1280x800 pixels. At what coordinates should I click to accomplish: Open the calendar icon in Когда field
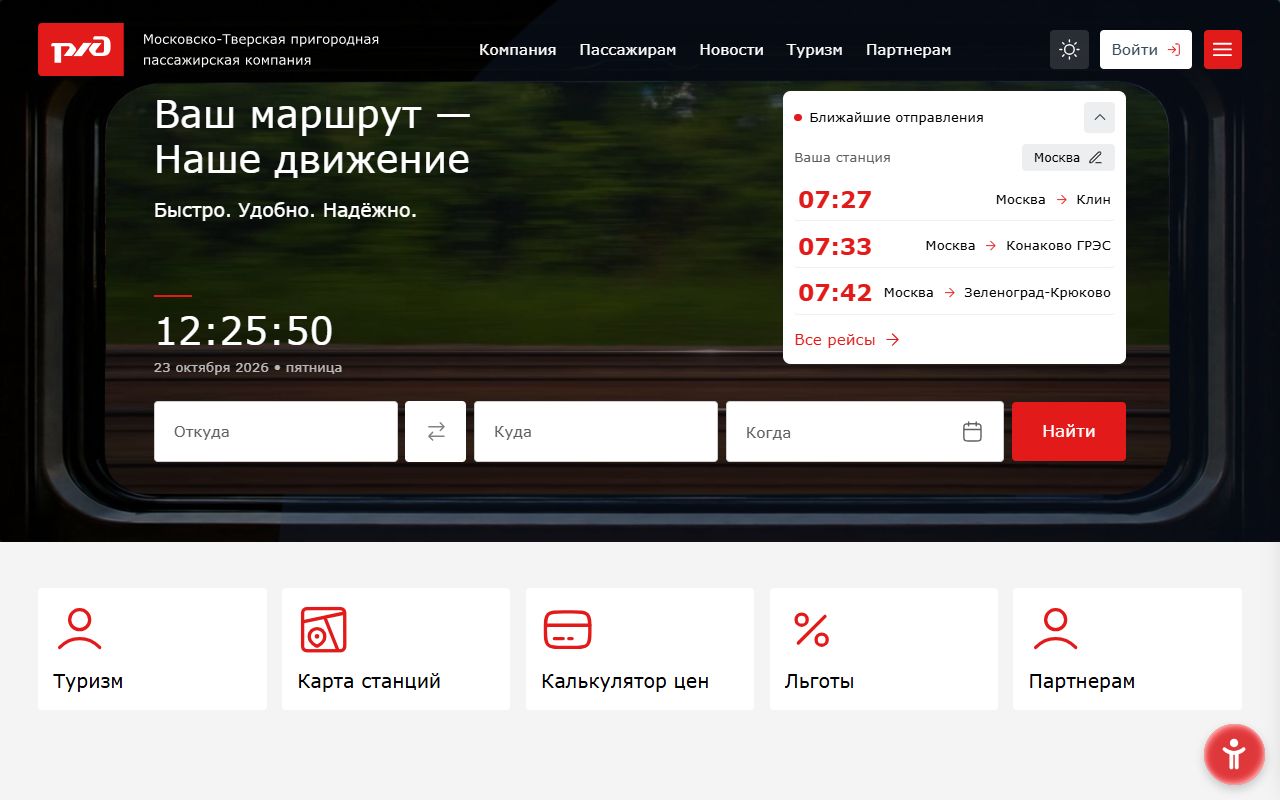[x=972, y=432]
